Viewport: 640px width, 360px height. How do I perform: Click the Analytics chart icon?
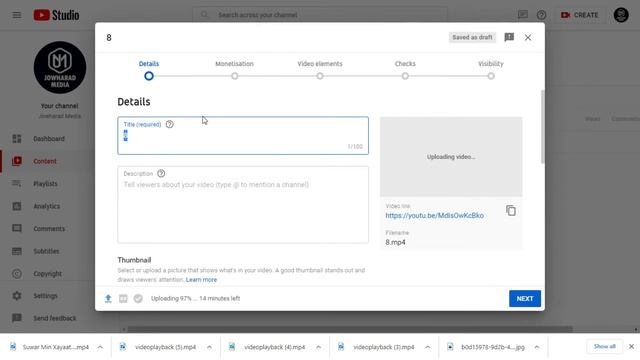pyautogui.click(x=17, y=206)
